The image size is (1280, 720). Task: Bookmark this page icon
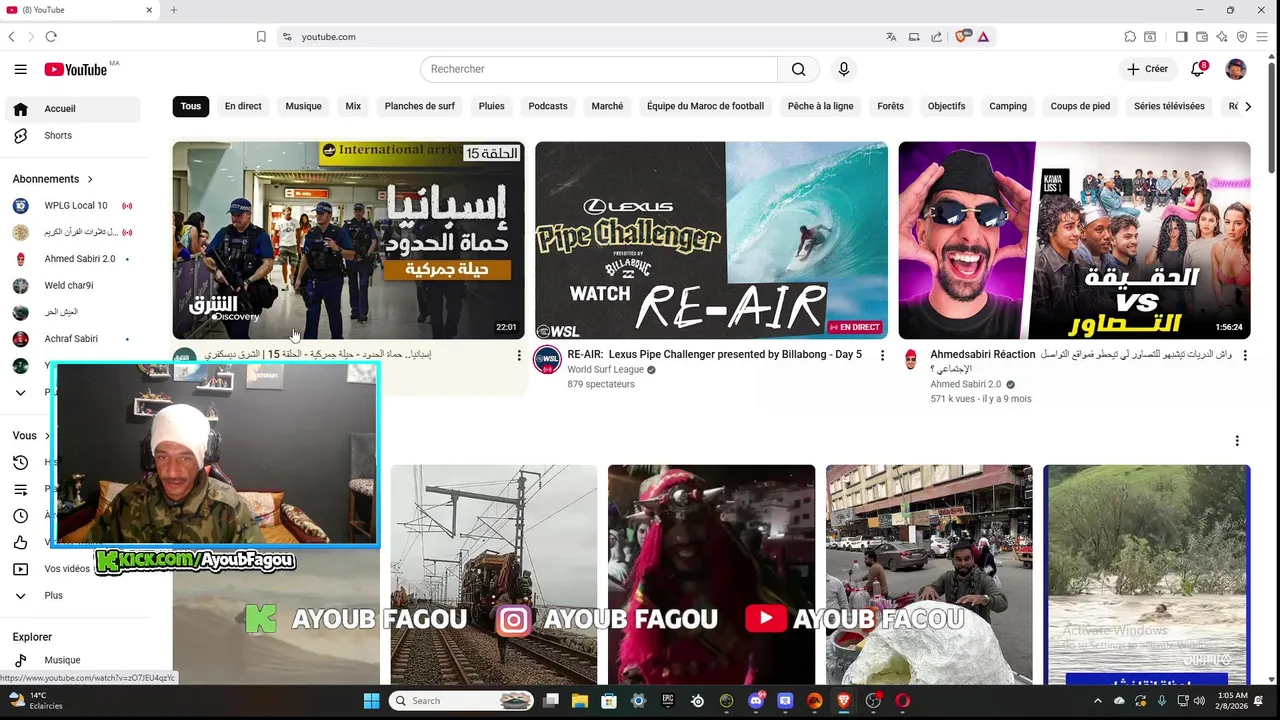261,37
